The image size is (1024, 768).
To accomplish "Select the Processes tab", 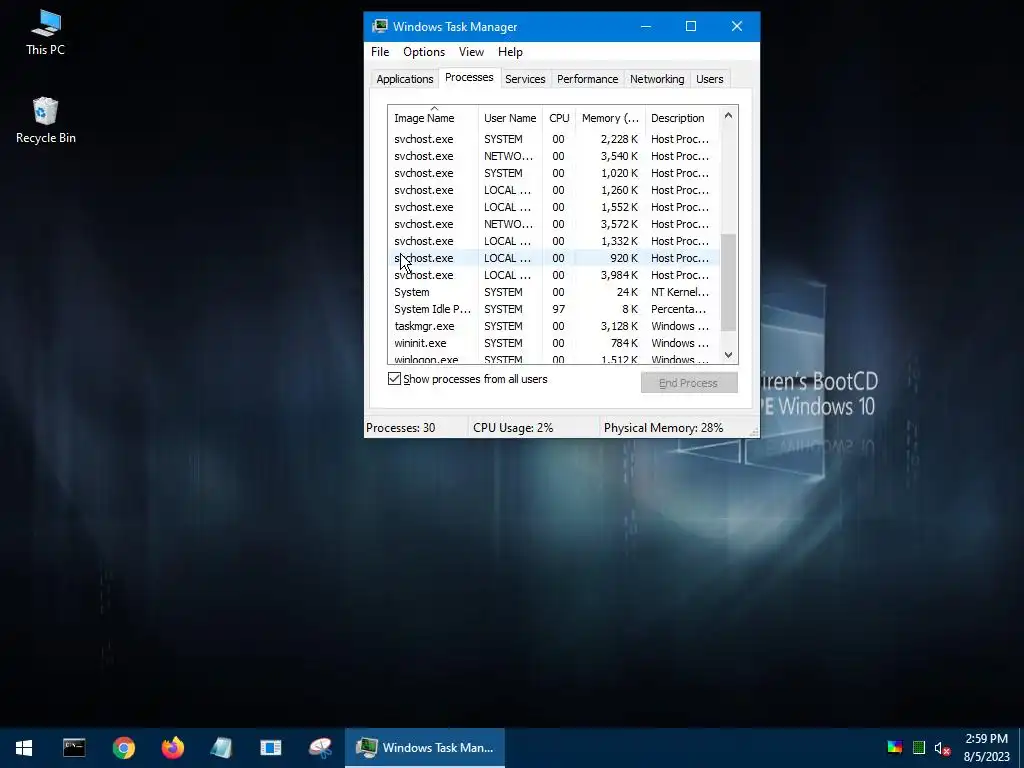I will tap(469, 78).
